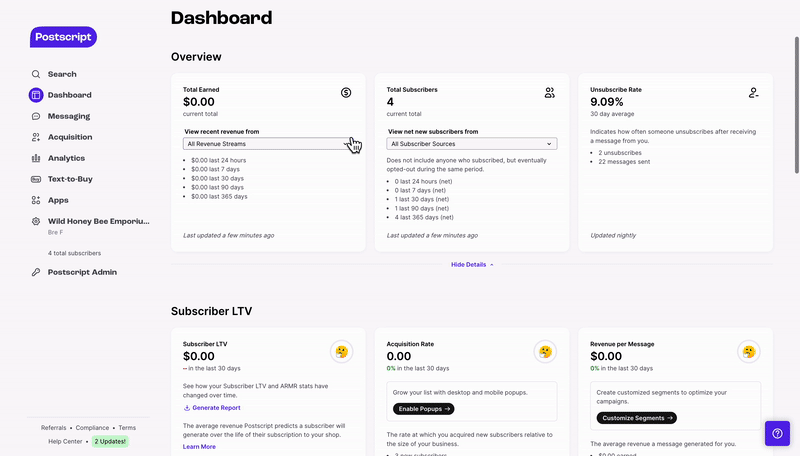The width and height of the screenshot is (800, 456).
Task: Open the All Subscriber Sources dropdown
Action: [x=472, y=144]
